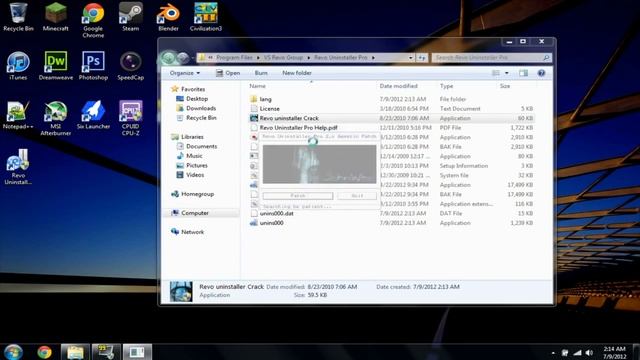The width and height of the screenshot is (640, 360).
Task: Select the iTunes desktop icon
Action: 18,66
